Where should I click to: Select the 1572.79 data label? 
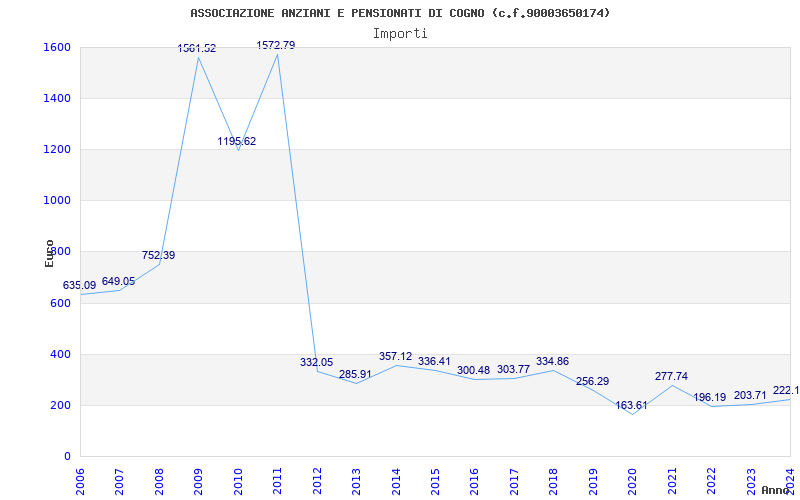pos(276,45)
